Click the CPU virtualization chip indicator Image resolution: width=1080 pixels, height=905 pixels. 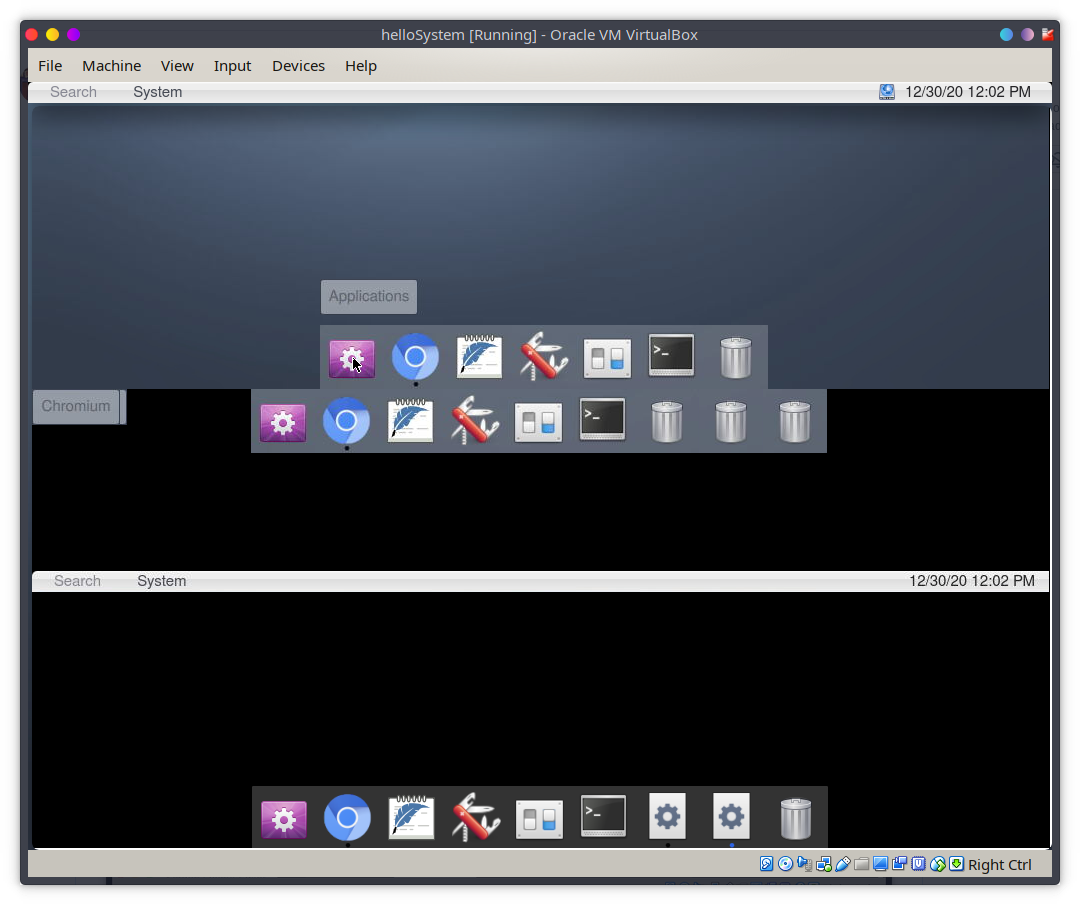coord(919,864)
